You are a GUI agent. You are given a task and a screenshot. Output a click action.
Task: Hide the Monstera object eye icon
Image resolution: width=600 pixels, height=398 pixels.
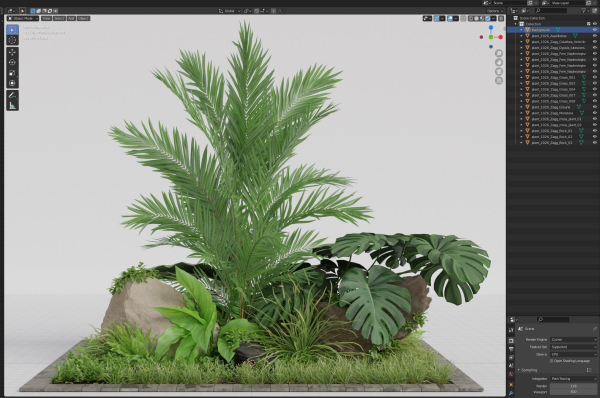pos(595,113)
